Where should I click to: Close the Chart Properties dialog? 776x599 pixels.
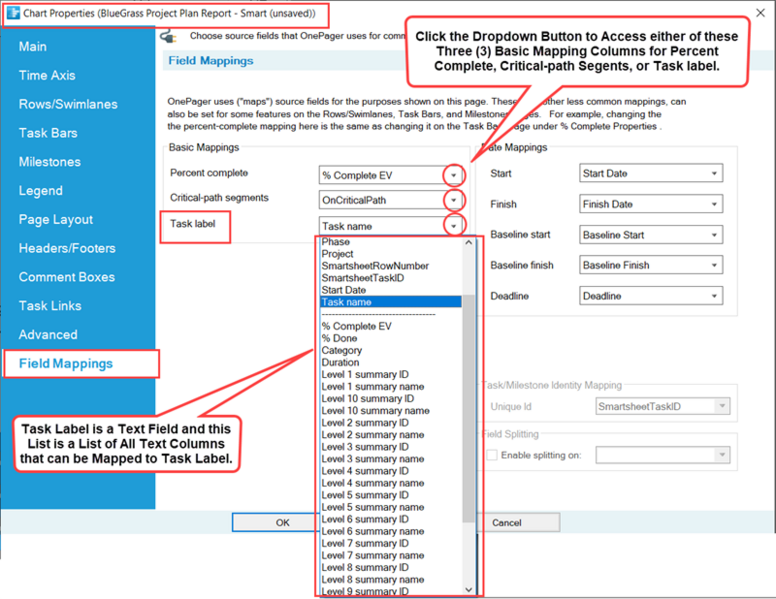[x=760, y=13]
